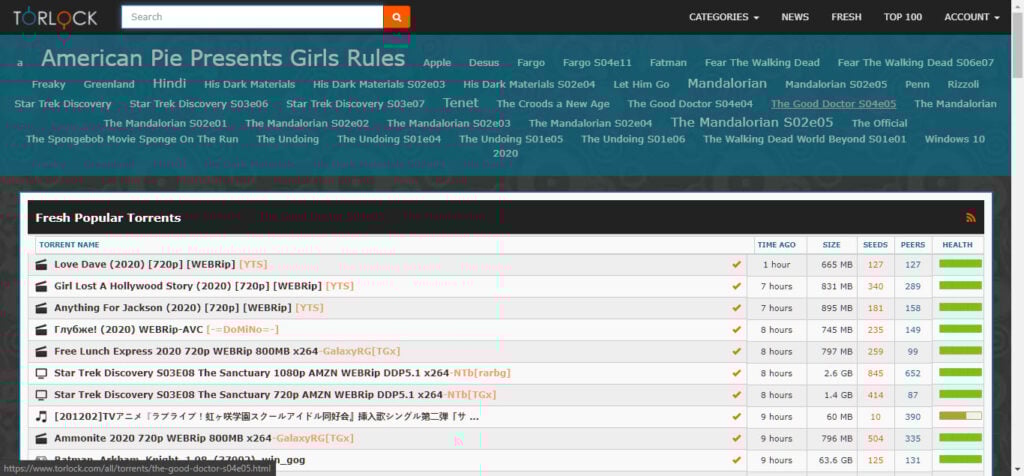Open the Tenet tag link
The image size is (1024, 476).
click(460, 103)
